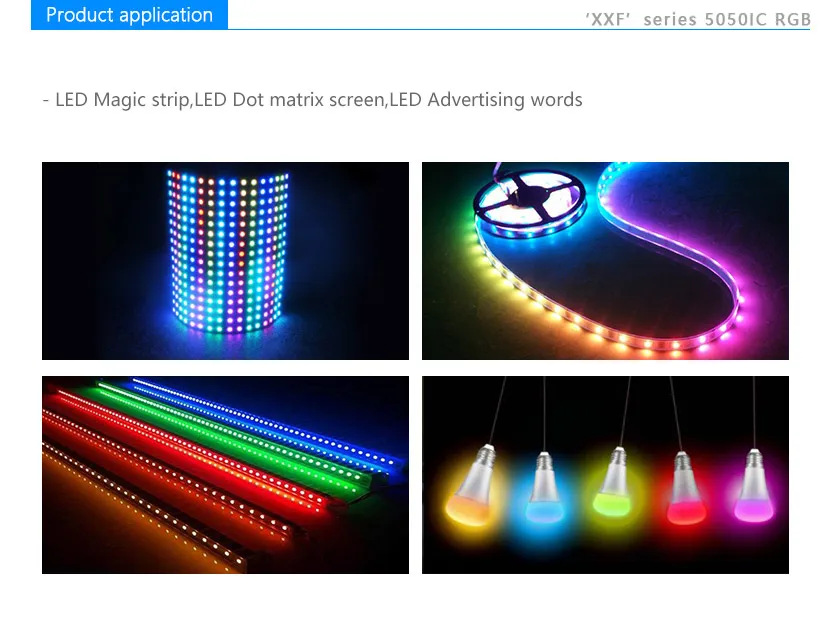Screen dimensions: 830x634
Task: Open the hanging colored bulbs image
Action: click(x=605, y=475)
